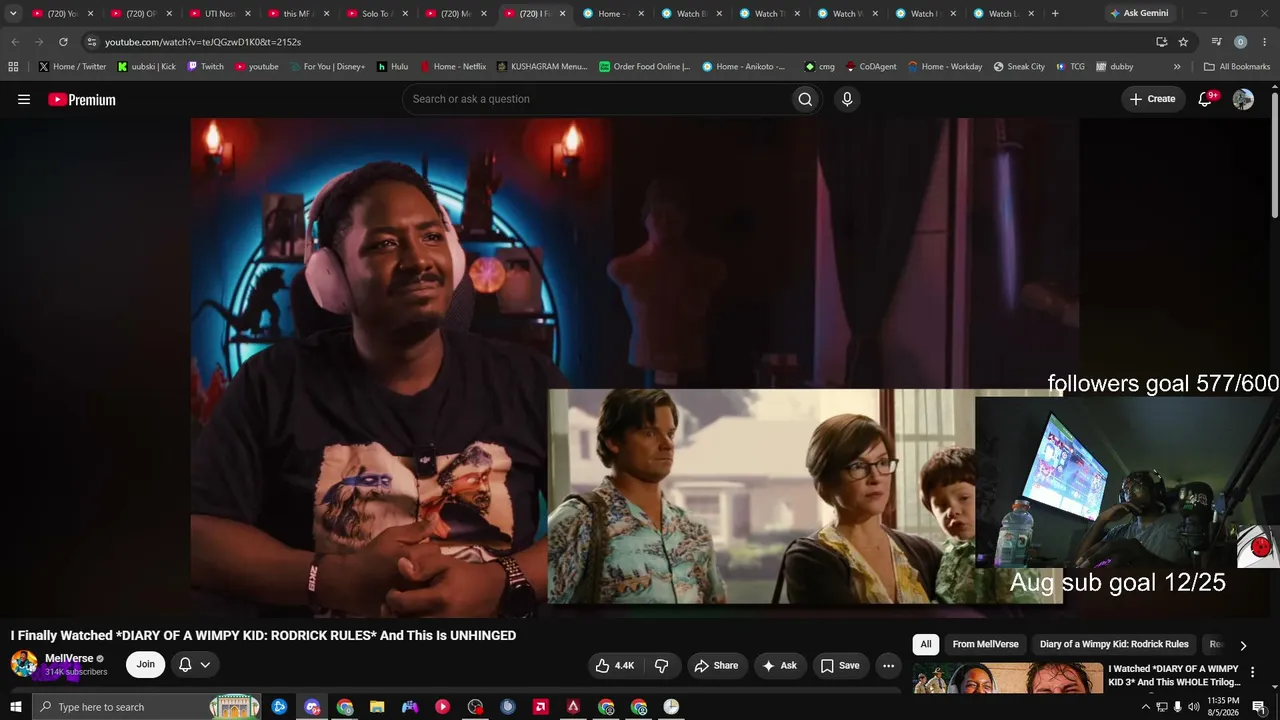This screenshot has height=720, width=1280.
Task: Open AMD software from the taskbar
Action: click(540, 707)
